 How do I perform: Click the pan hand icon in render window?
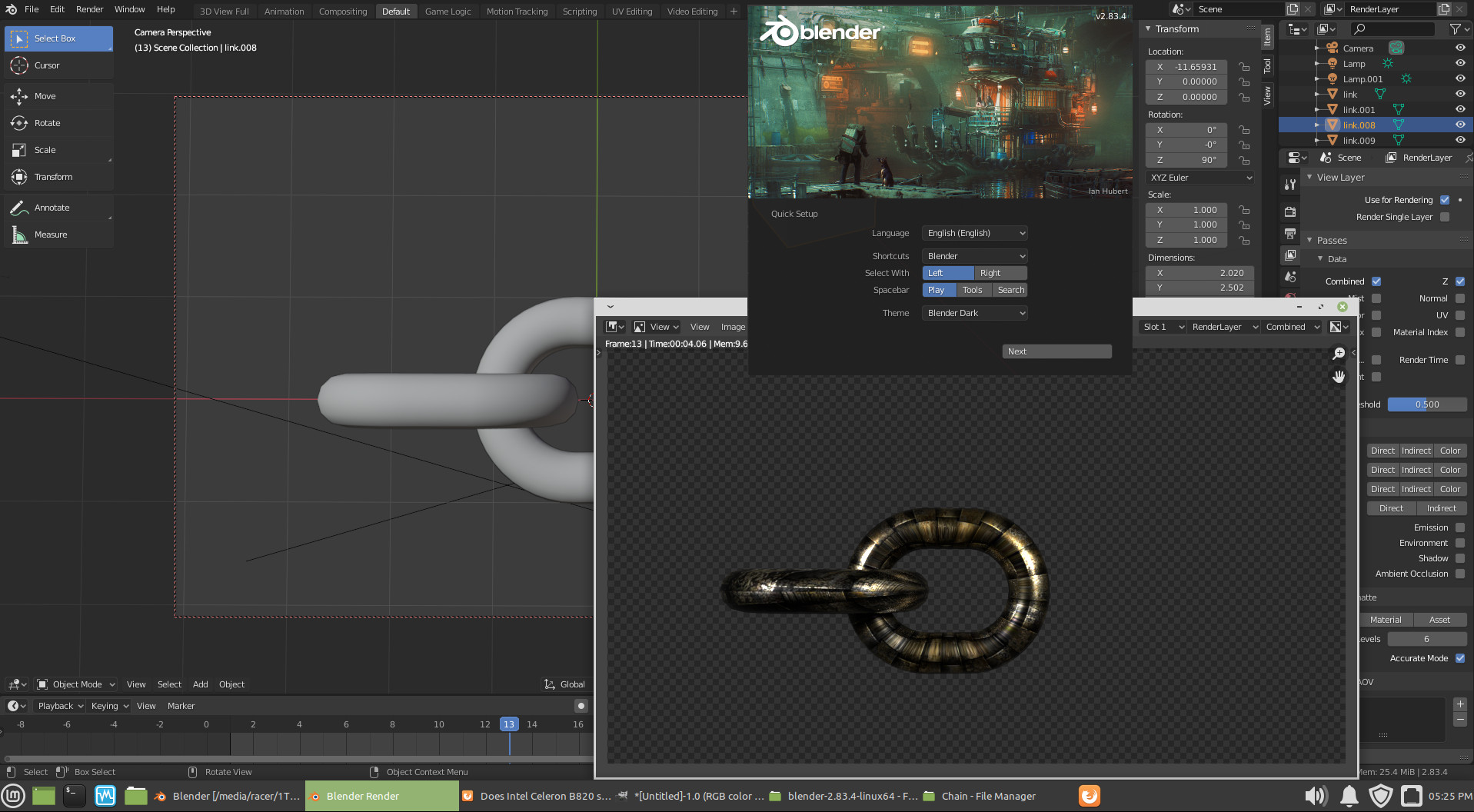(x=1339, y=376)
